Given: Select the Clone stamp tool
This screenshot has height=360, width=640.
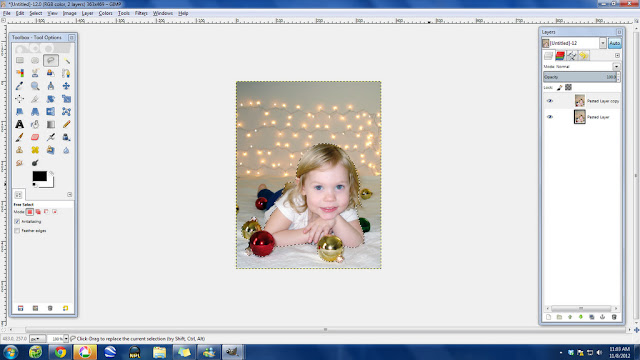Looking at the screenshot, I should pos(20,150).
